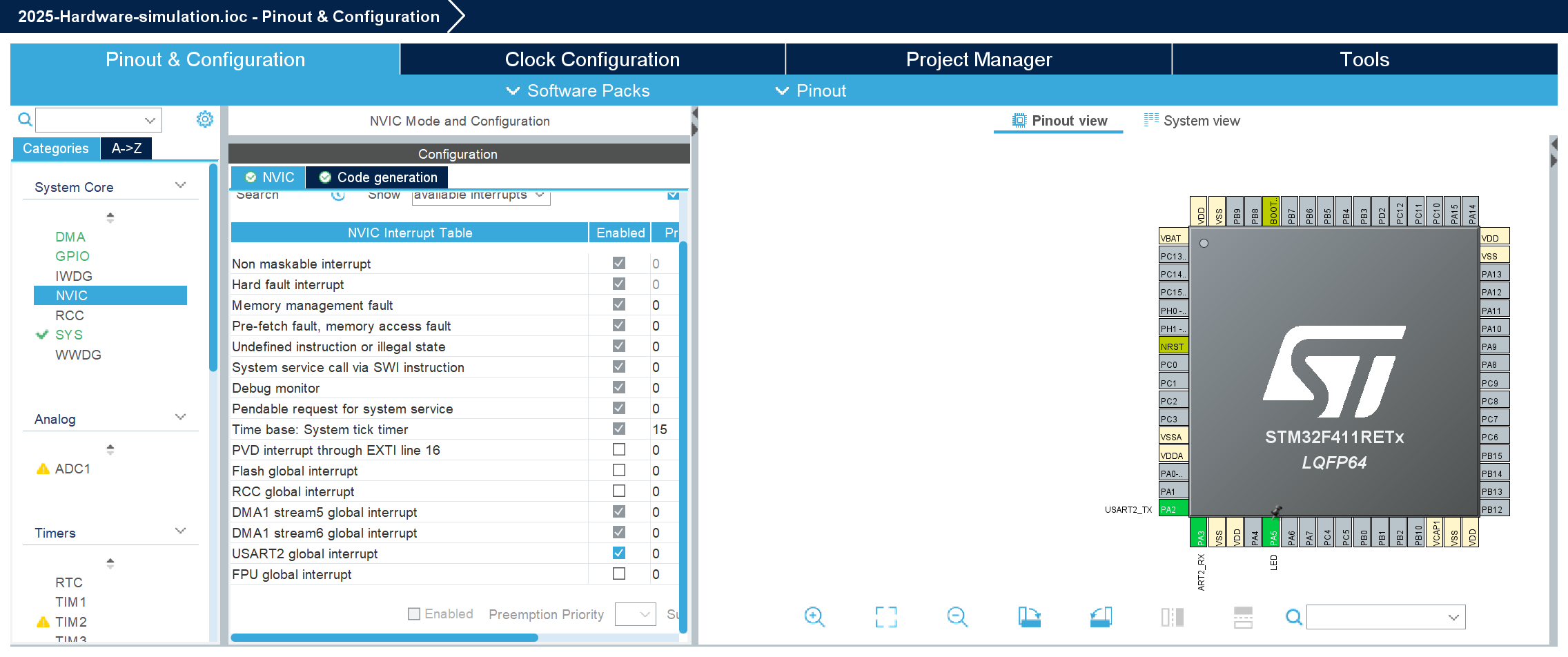Switch to Project Manager tab
This screenshot has height=657, width=1568.
979,59
